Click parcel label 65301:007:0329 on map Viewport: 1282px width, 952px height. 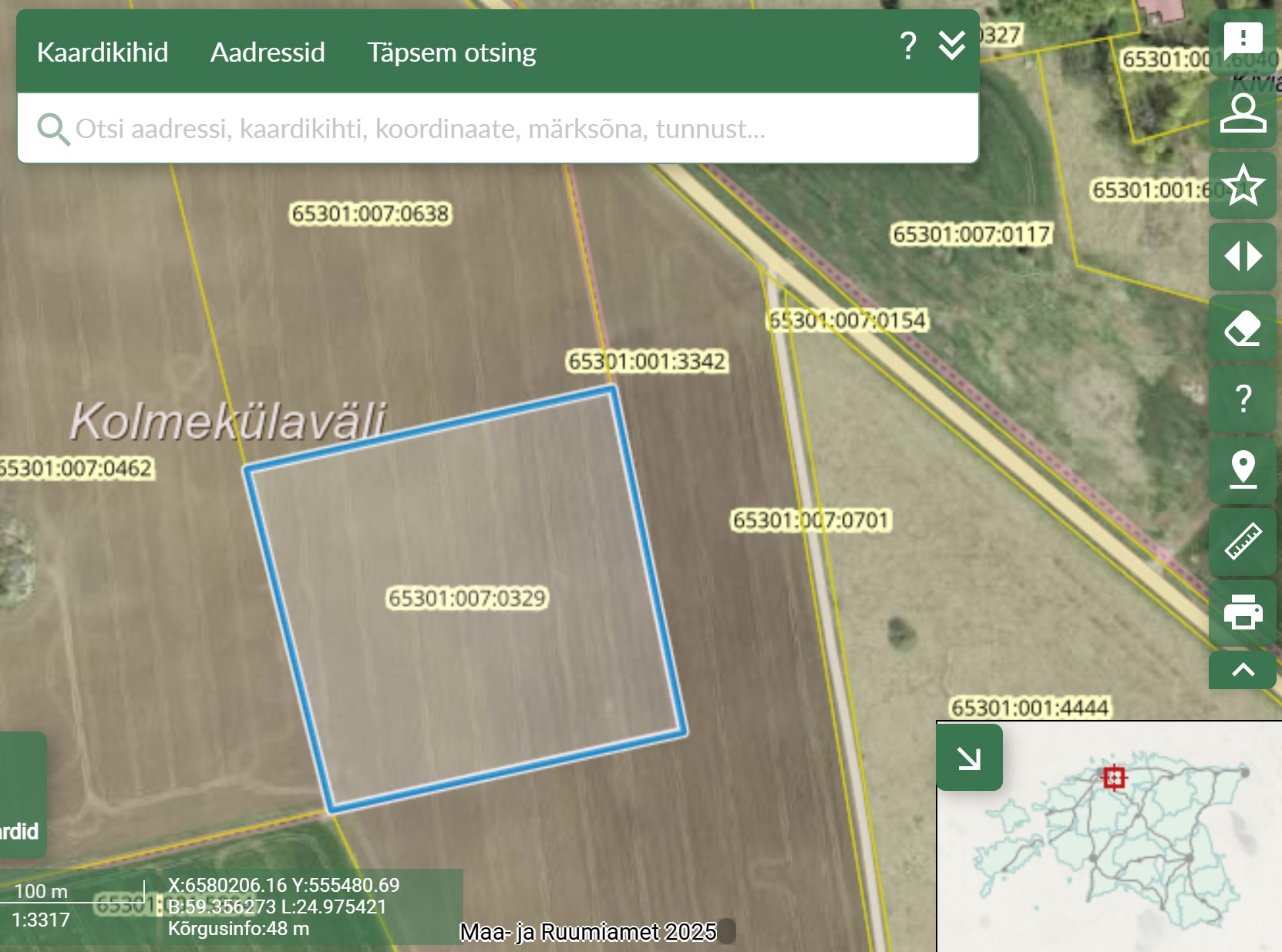[x=467, y=598]
